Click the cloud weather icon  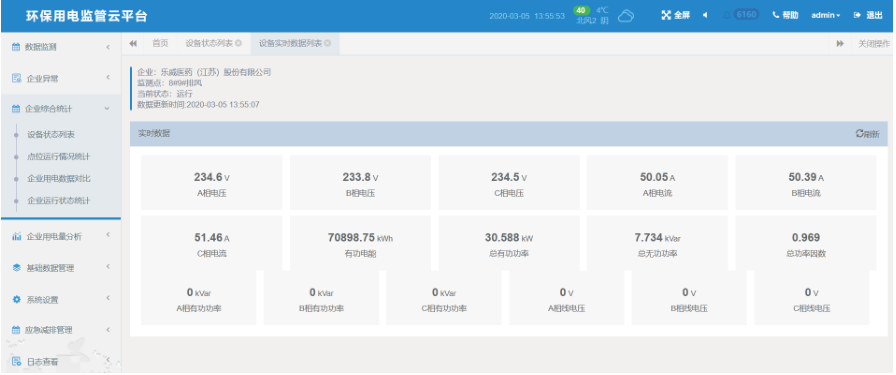(626, 16)
